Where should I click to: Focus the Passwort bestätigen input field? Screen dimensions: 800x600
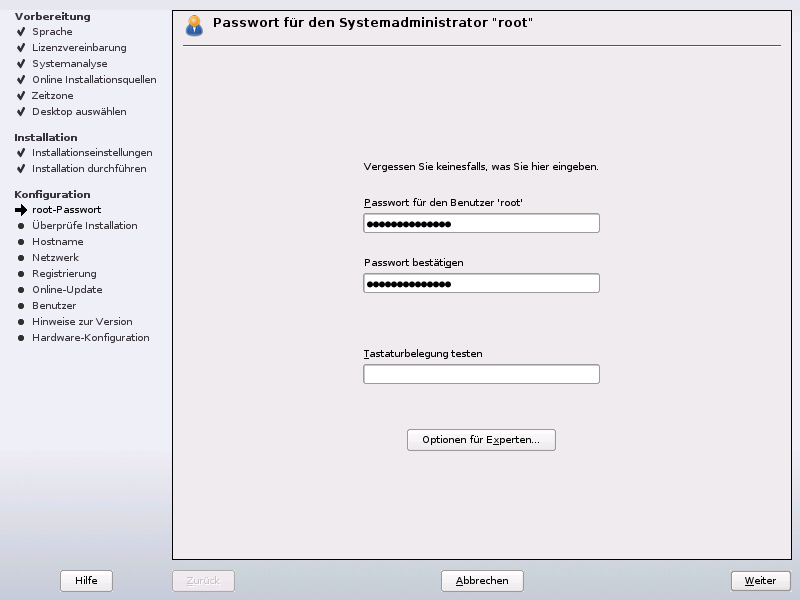click(x=481, y=283)
